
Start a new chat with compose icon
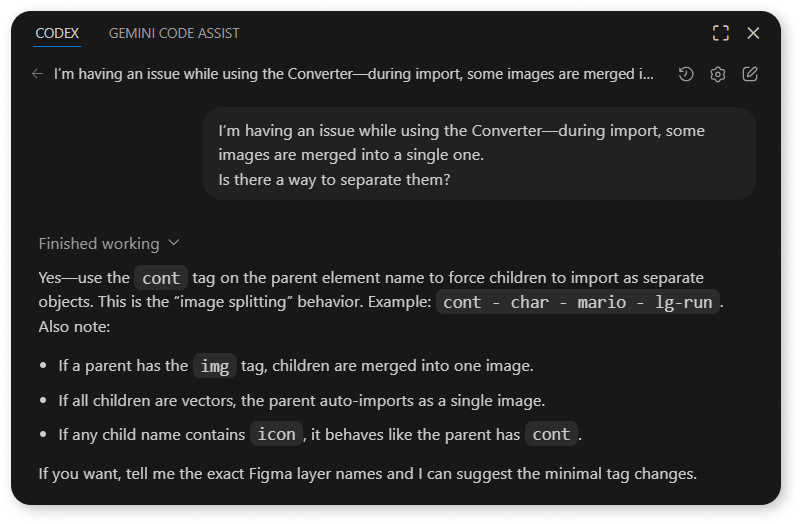pyautogui.click(x=750, y=74)
